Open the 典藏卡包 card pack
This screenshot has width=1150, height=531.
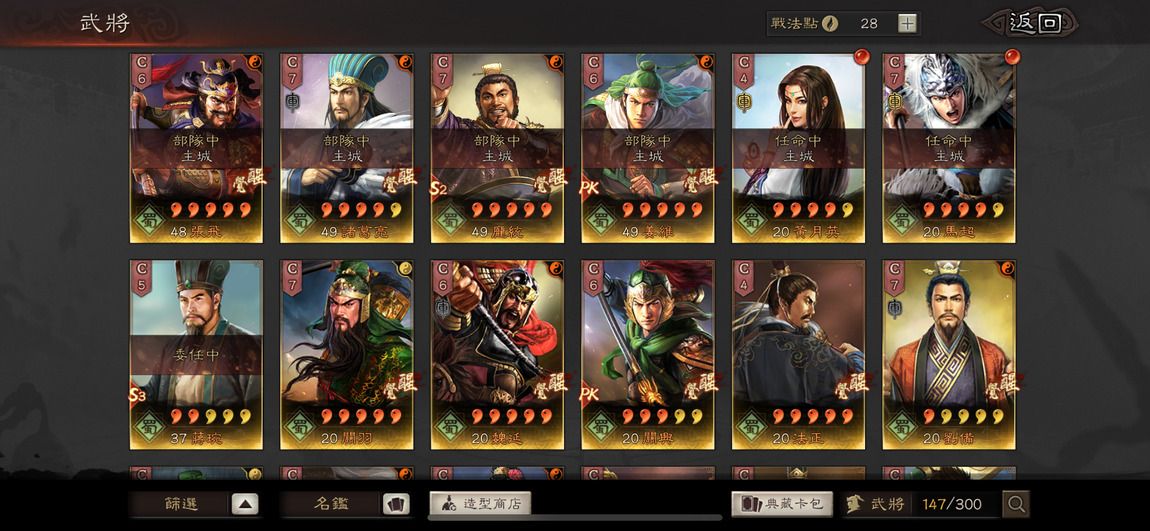[x=782, y=504]
